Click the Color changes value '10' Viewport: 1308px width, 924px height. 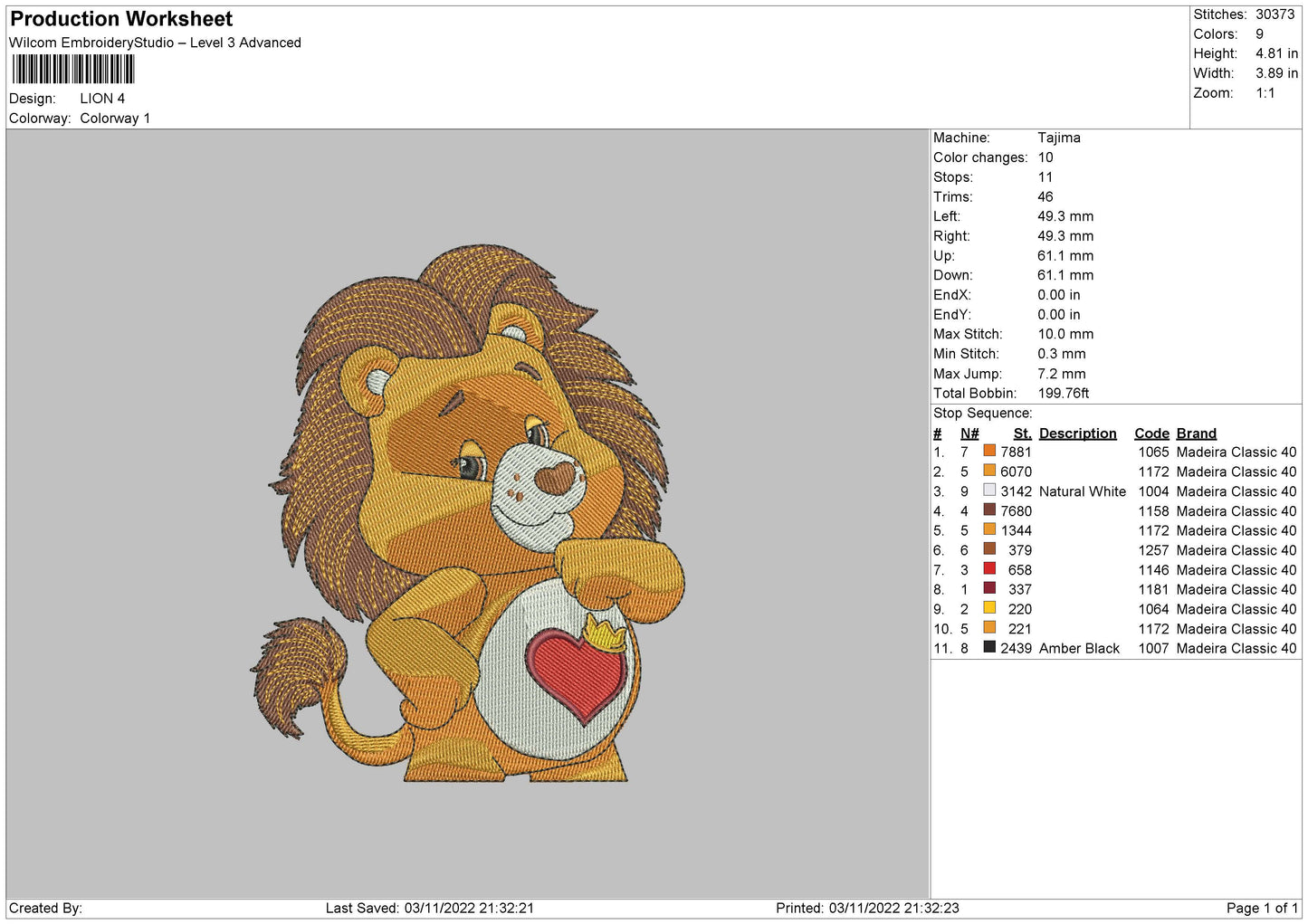pyautogui.click(x=1045, y=157)
